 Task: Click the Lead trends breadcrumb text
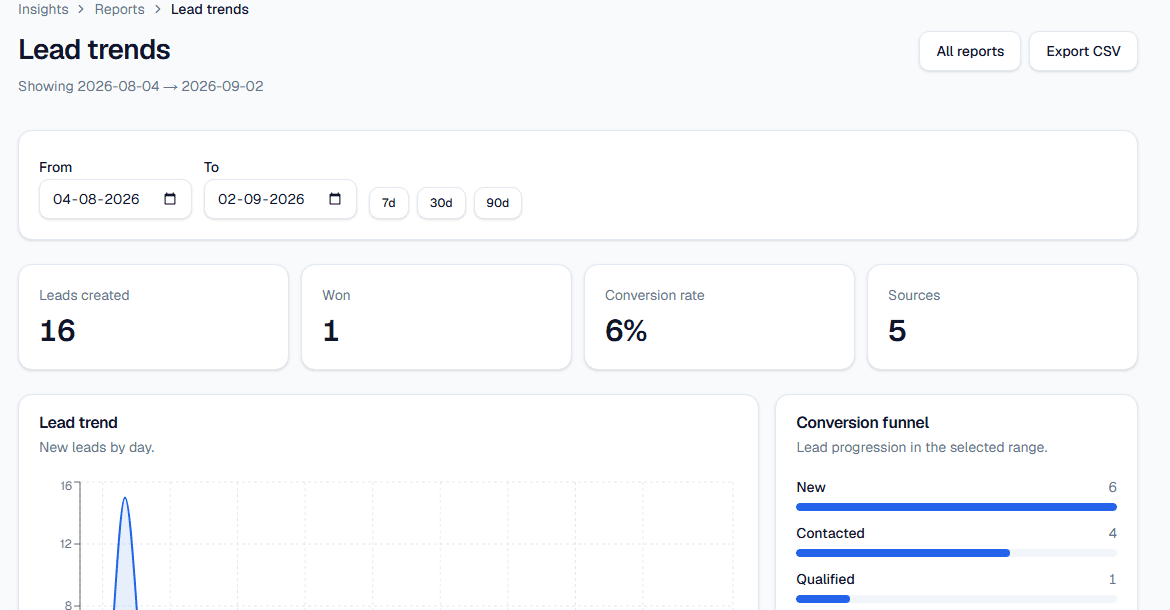point(210,10)
